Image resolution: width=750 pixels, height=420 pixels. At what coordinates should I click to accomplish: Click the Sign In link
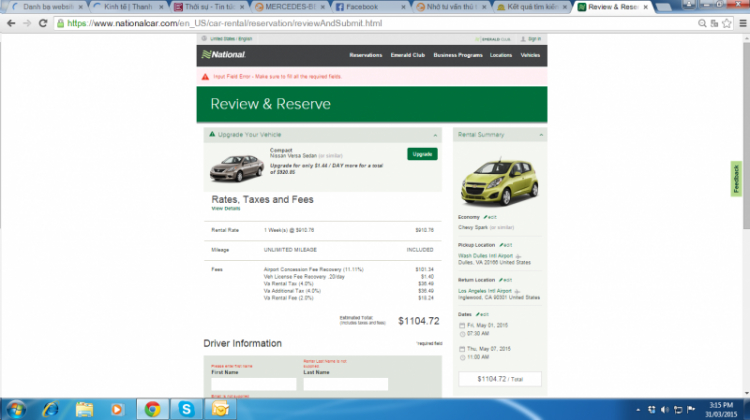[x=534, y=39]
